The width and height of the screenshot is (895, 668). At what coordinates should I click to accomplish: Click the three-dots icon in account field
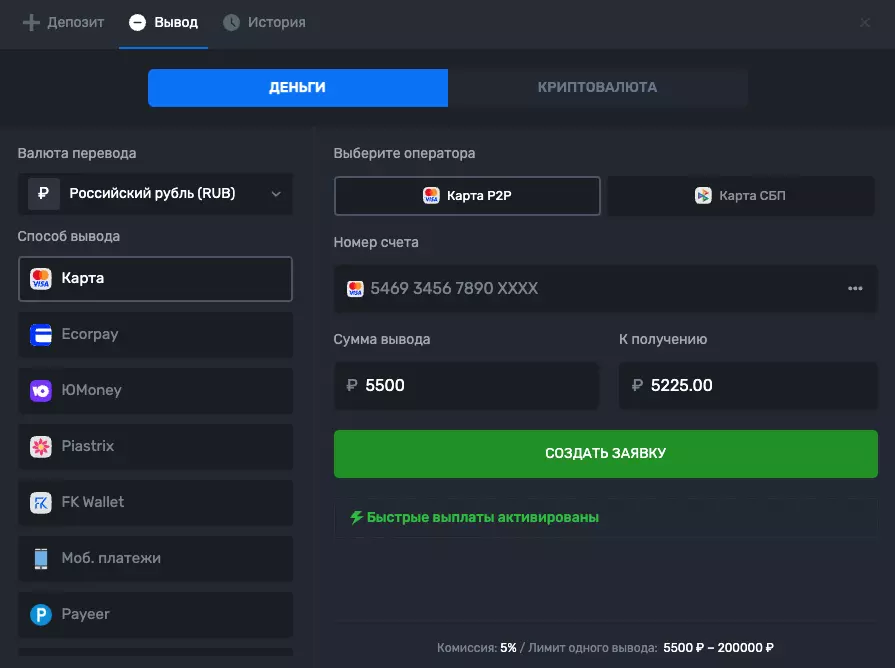click(855, 289)
